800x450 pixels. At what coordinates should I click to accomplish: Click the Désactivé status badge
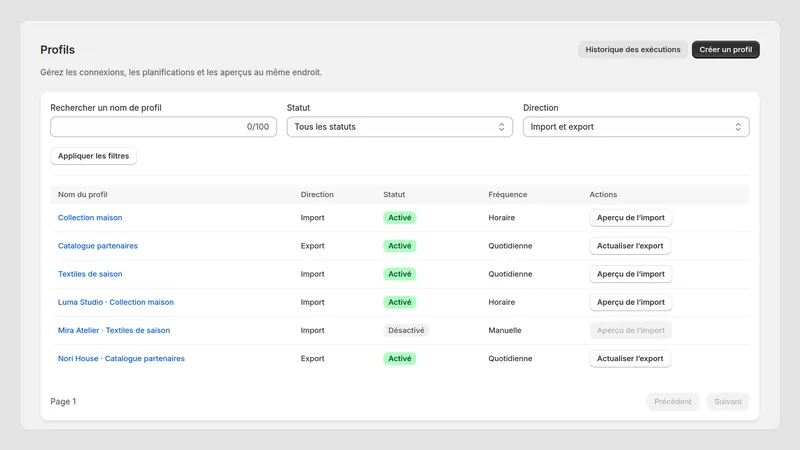(x=406, y=330)
